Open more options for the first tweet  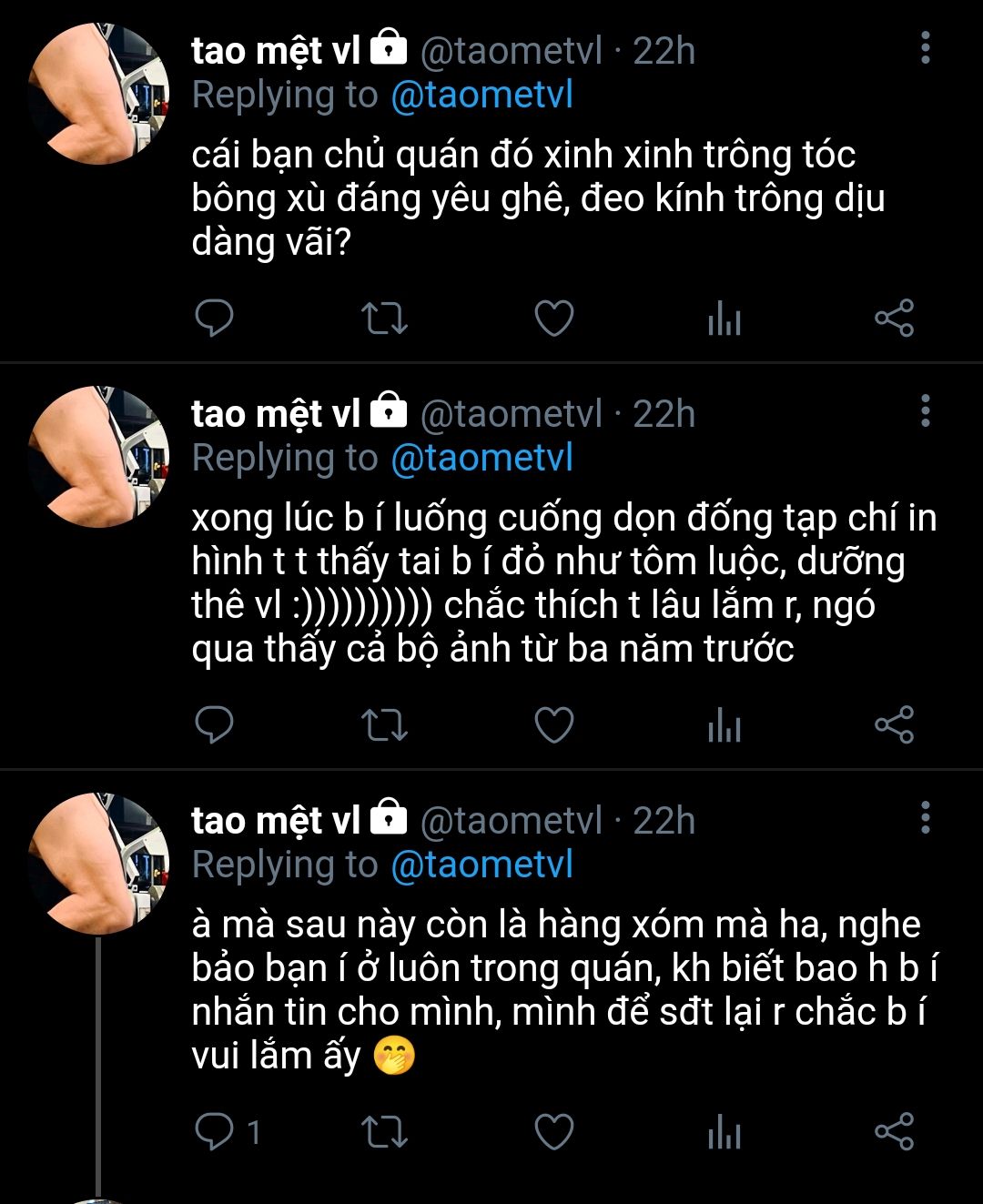click(x=925, y=48)
